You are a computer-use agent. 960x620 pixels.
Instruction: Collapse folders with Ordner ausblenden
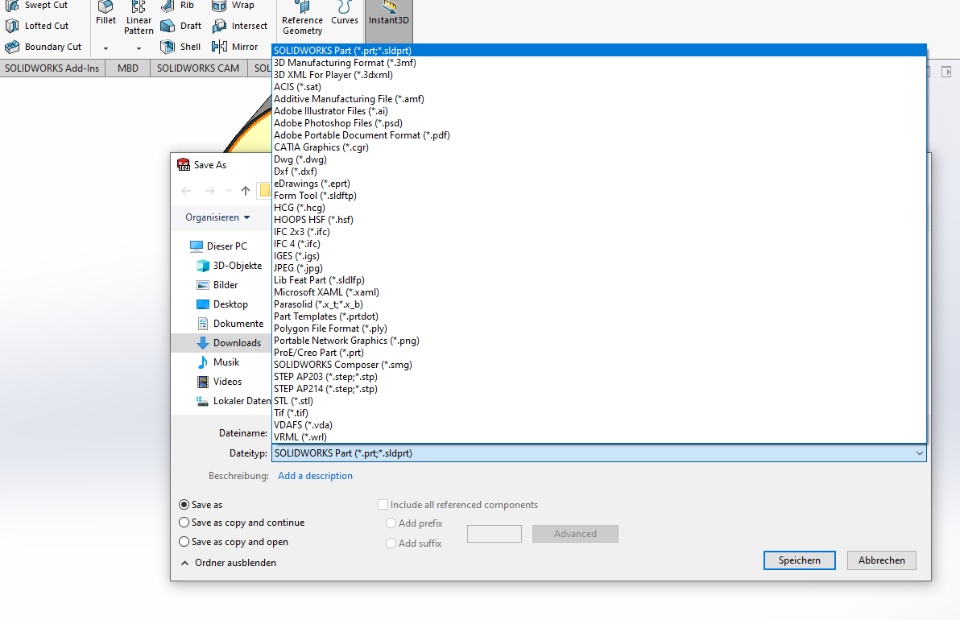(228, 562)
